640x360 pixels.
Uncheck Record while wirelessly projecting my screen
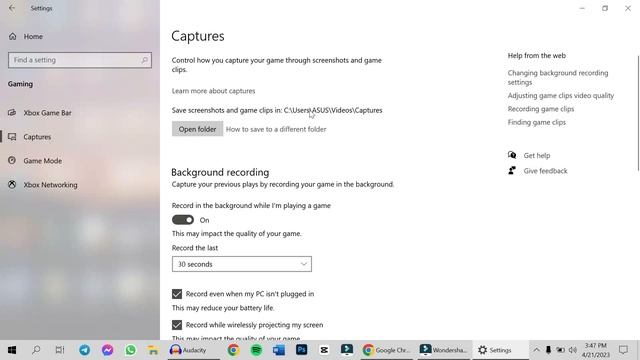(x=177, y=325)
